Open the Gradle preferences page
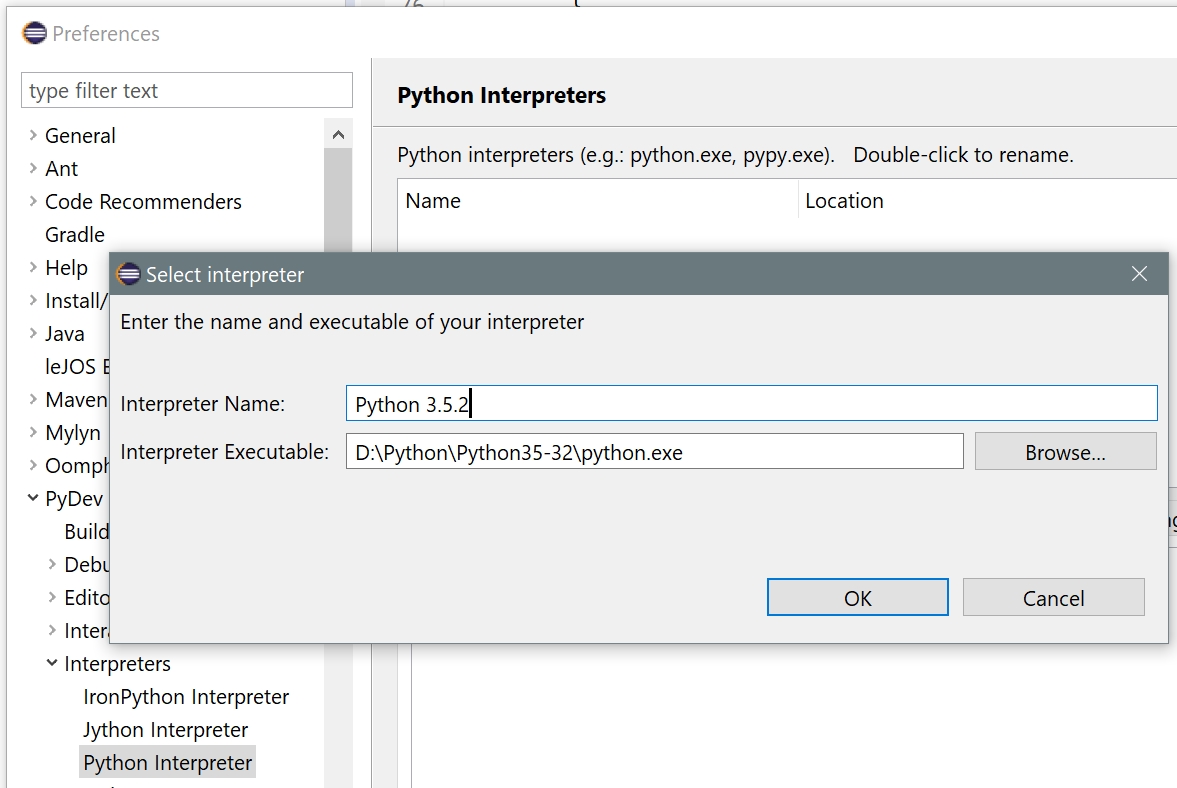 (74, 234)
